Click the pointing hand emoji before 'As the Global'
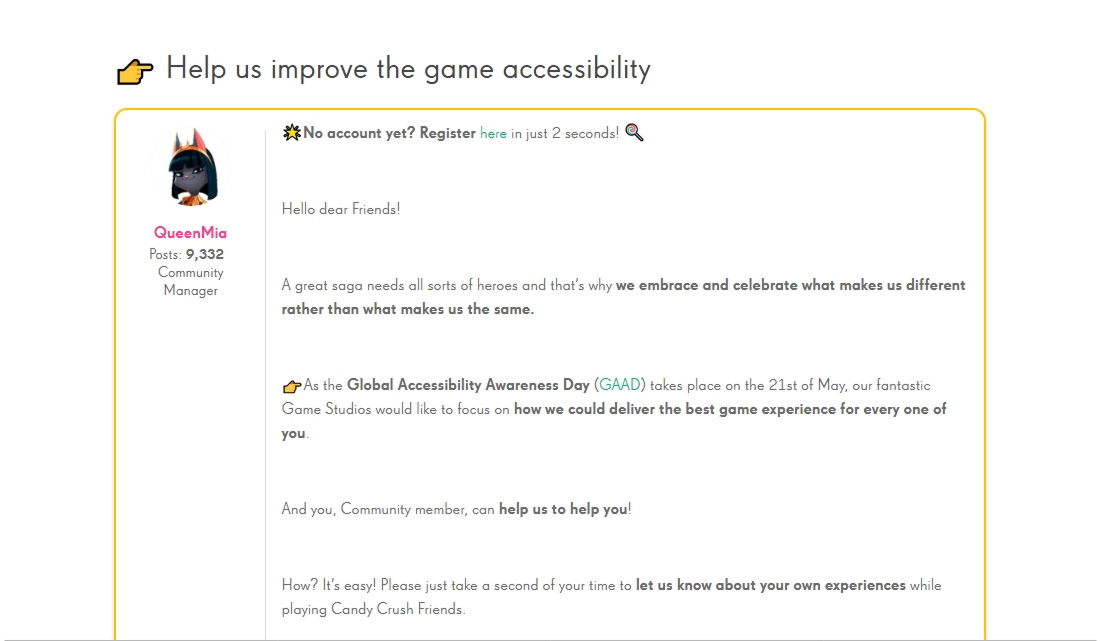 291,386
